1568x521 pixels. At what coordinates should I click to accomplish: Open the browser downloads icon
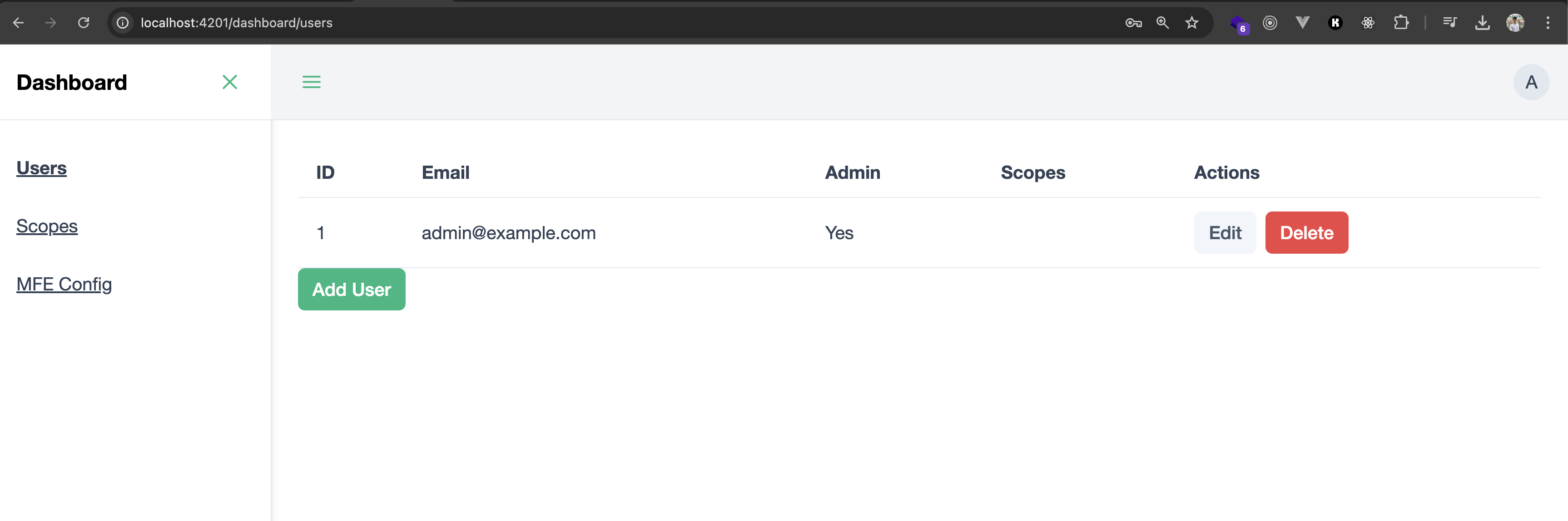tap(1482, 23)
